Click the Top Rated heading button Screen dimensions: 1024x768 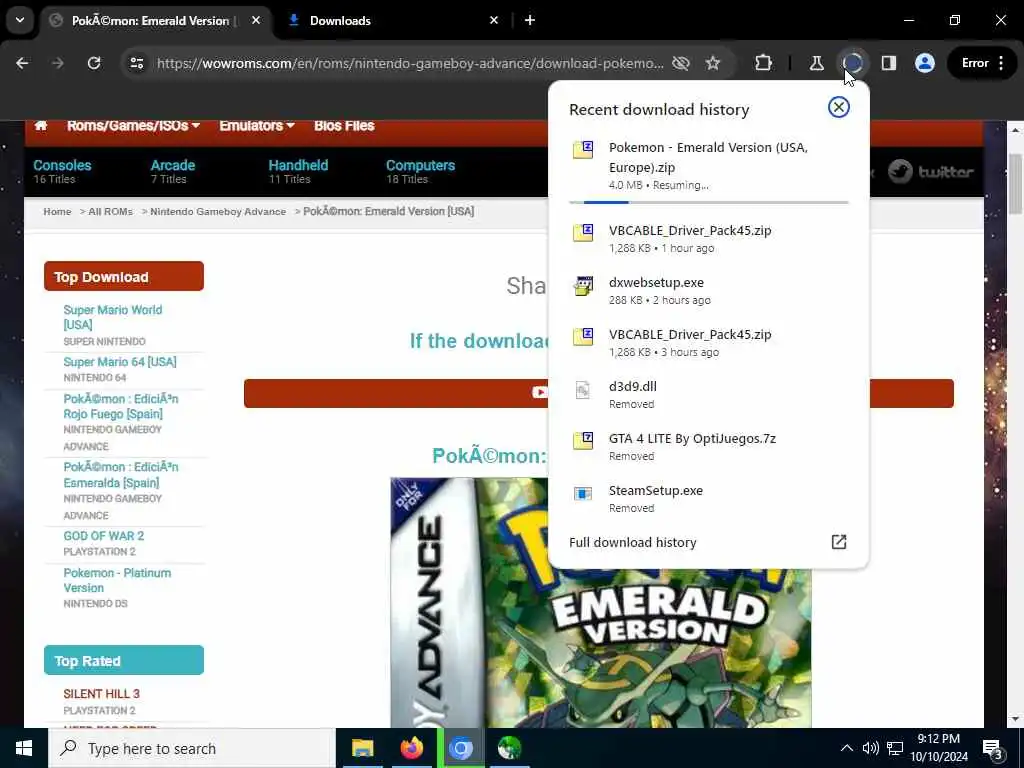[123, 660]
